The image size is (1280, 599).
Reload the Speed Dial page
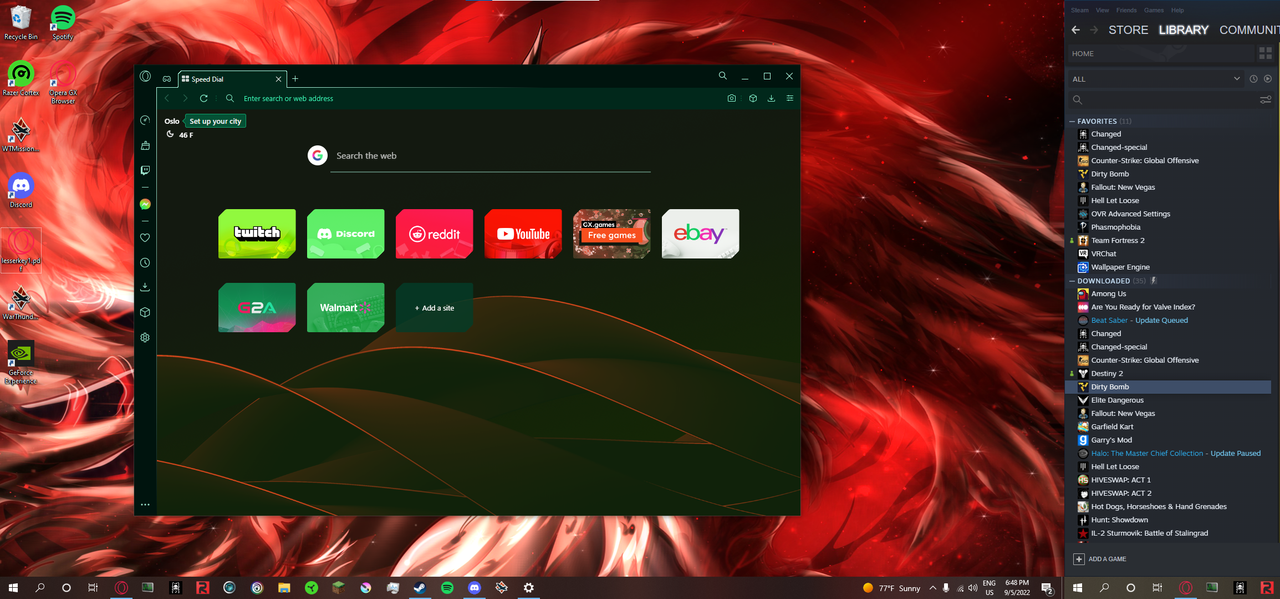click(x=204, y=98)
